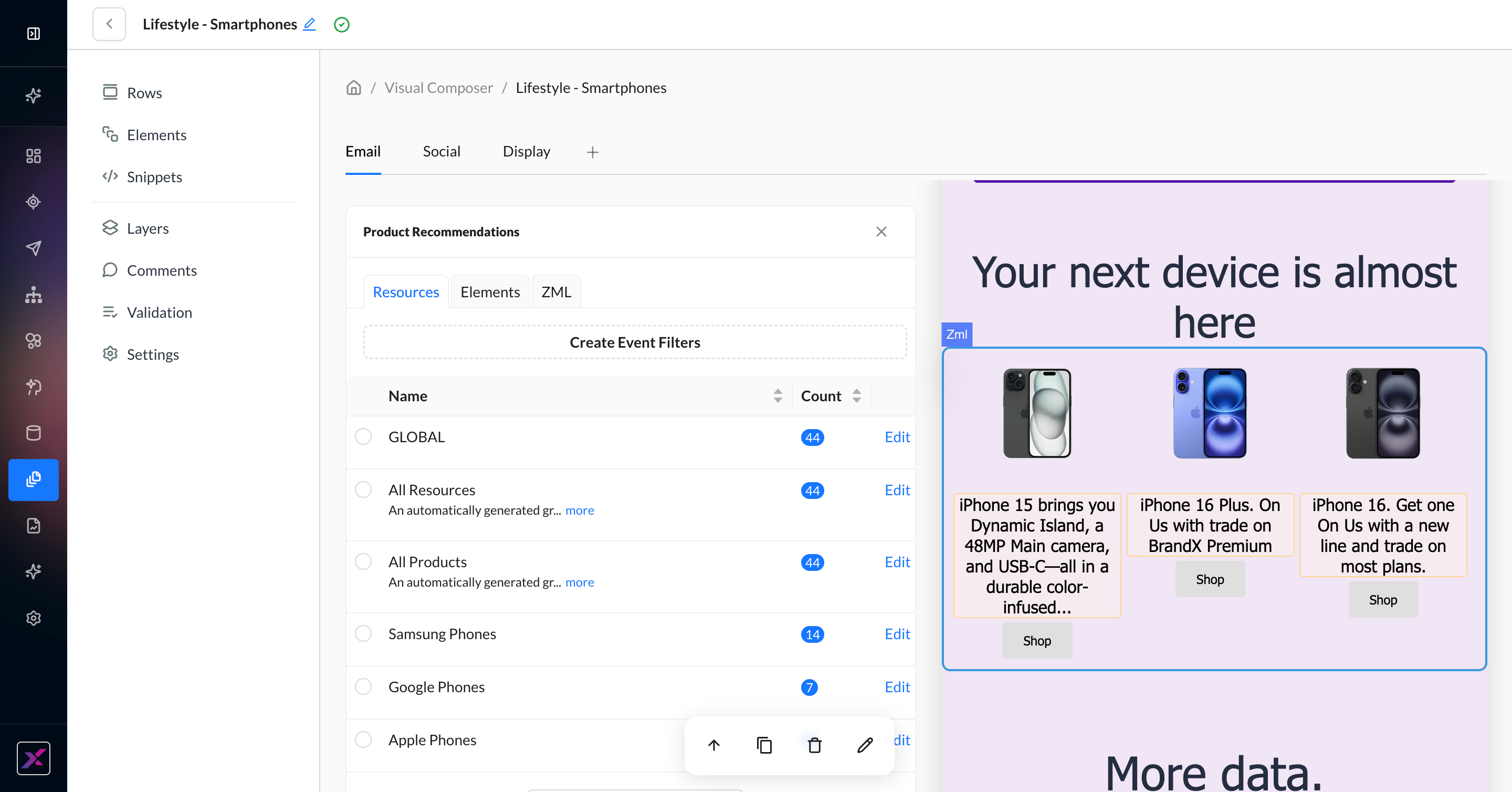Close the Product Recommendations panel
1512x792 pixels.
pos(881,232)
